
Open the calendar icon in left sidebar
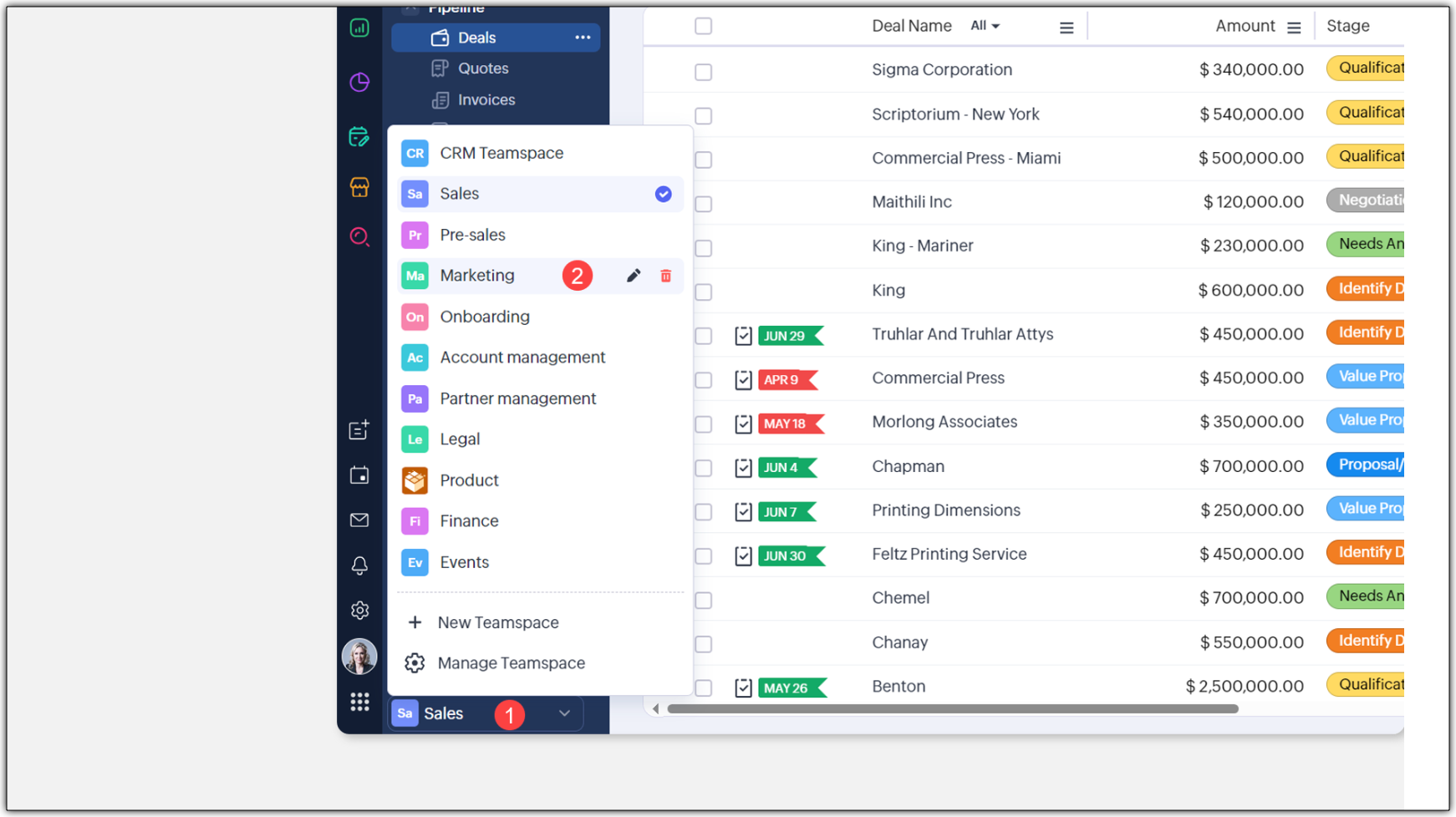point(359,475)
